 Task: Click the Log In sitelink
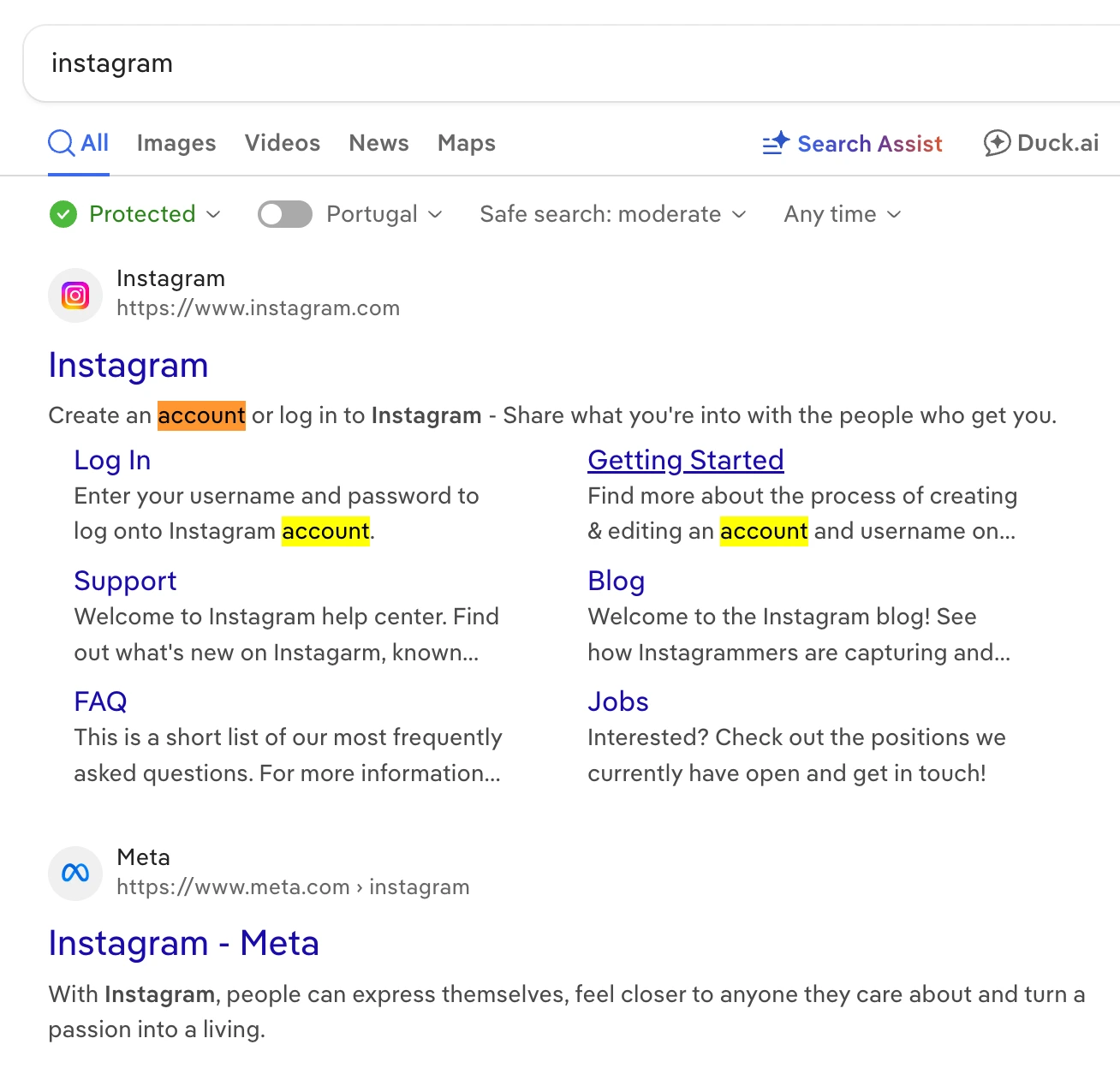(x=112, y=460)
